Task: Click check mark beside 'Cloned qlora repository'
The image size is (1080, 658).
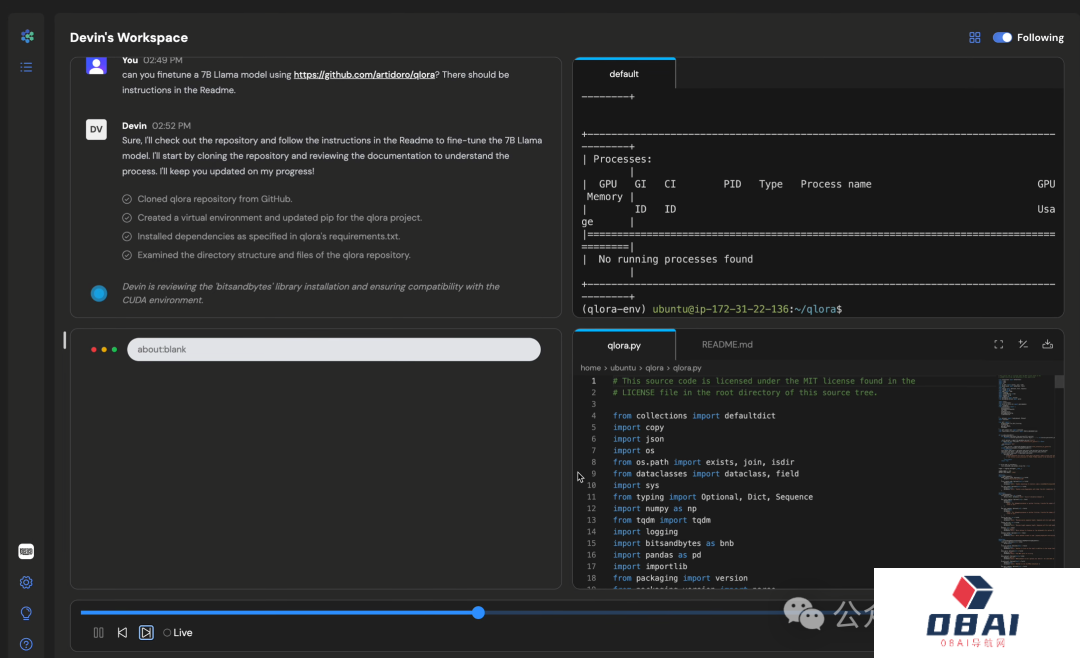Action: tap(127, 199)
